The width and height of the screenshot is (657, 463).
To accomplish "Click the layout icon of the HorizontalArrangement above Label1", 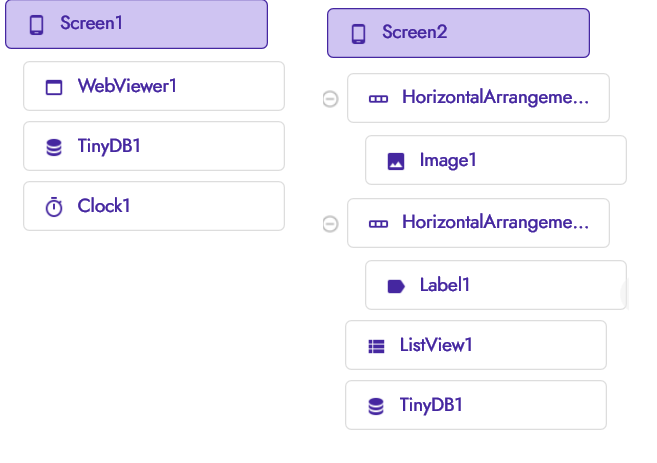I will pos(378,224).
